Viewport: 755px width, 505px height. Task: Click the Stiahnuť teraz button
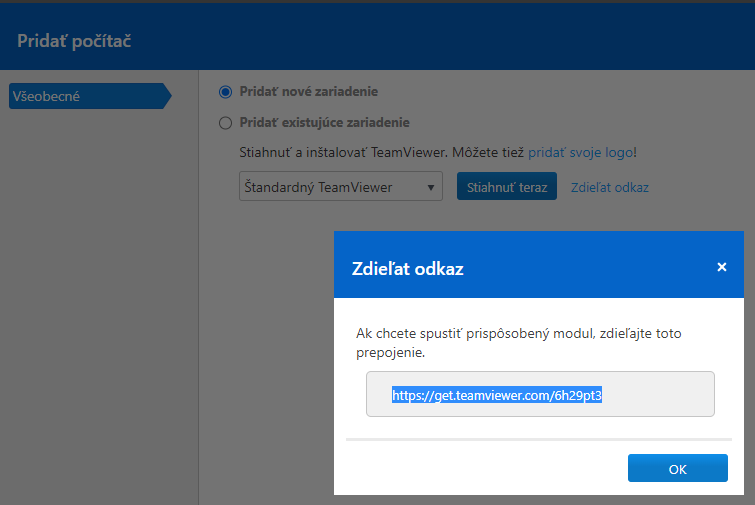coord(507,186)
